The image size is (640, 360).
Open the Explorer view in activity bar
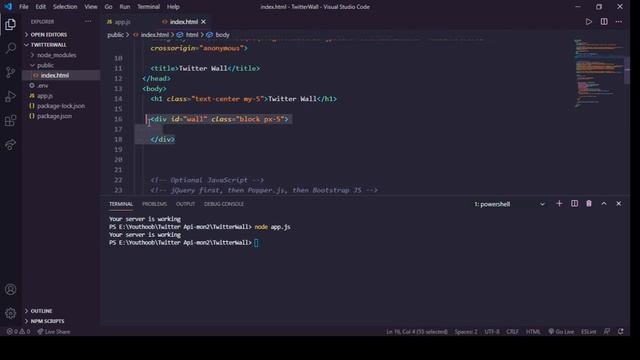pyautogui.click(x=11, y=24)
